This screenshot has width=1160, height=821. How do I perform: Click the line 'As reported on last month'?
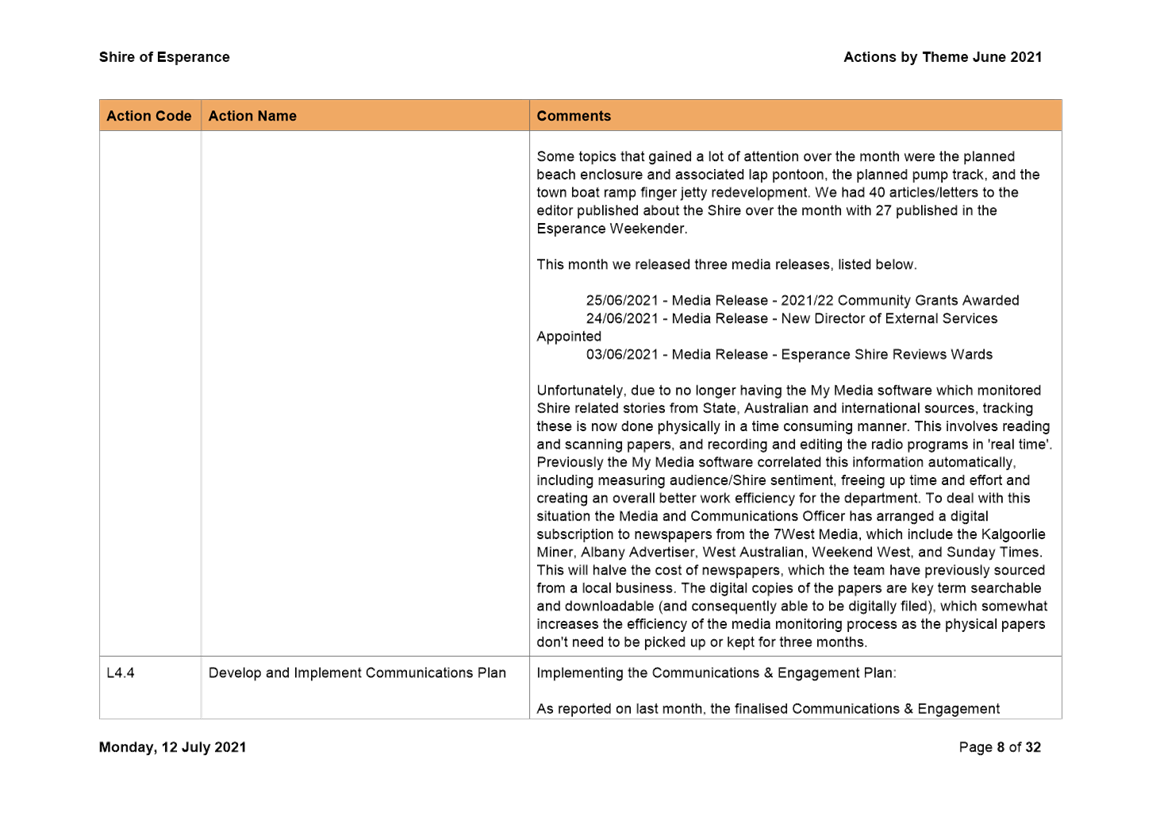click(x=768, y=709)
